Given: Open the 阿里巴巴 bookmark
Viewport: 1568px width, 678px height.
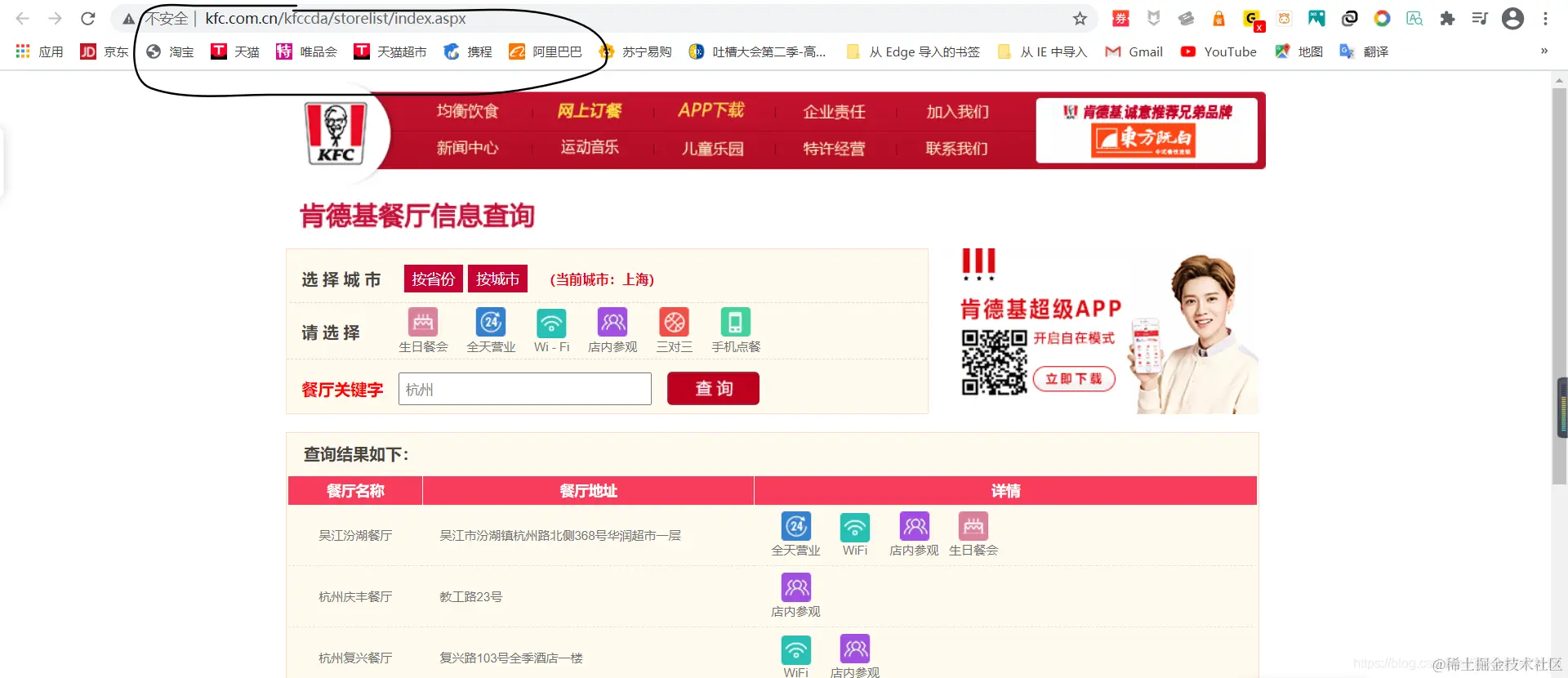Looking at the screenshot, I should click(546, 51).
